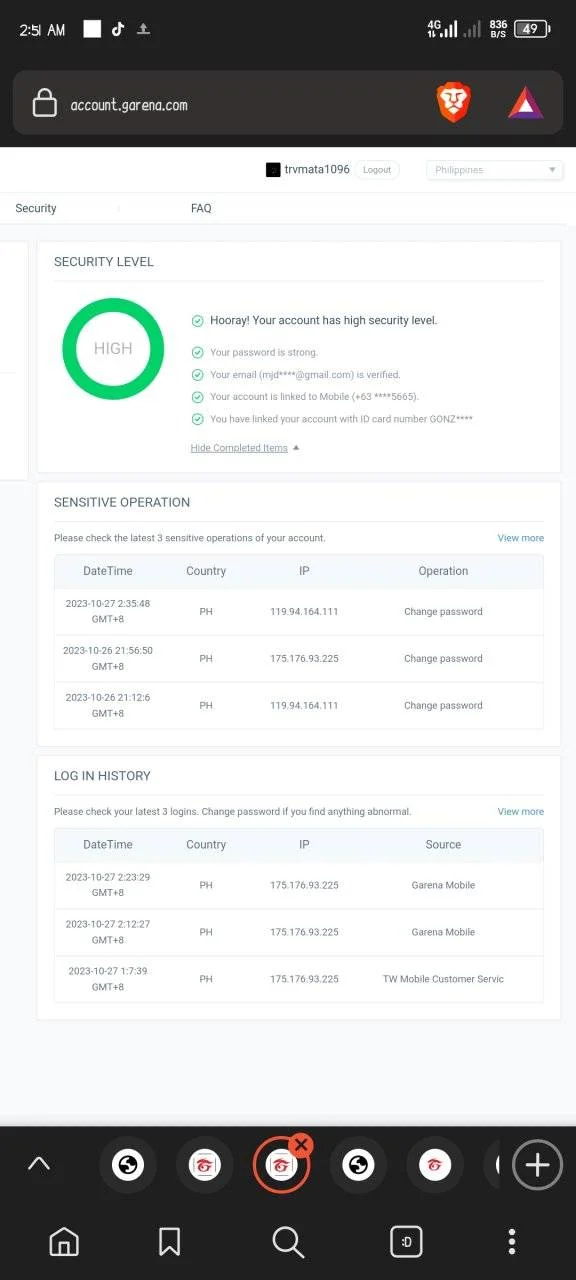The image size is (576, 1280).
Task: Tap the green HIGH security ring
Action: [113, 348]
